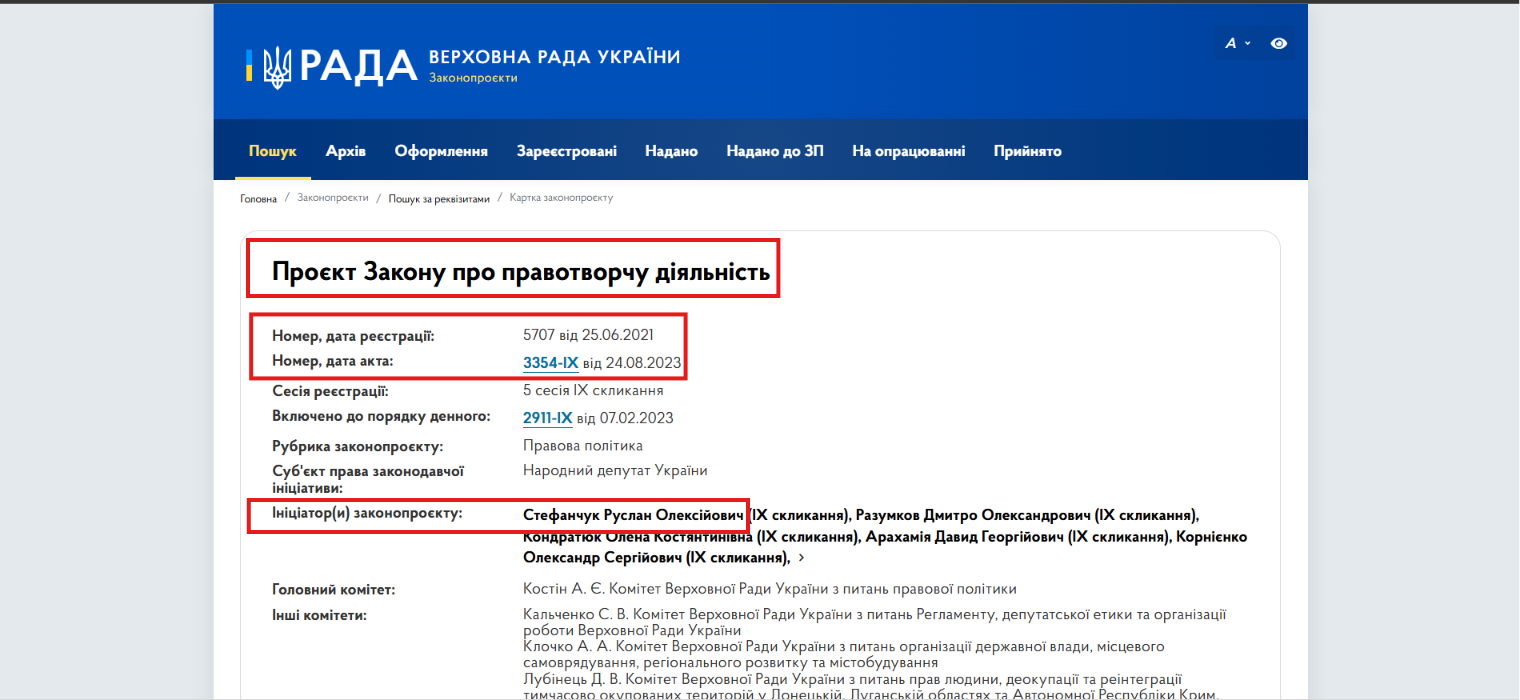
Task: Click initiator Стефанчук Руслан Олексійович
Action: pos(635,515)
